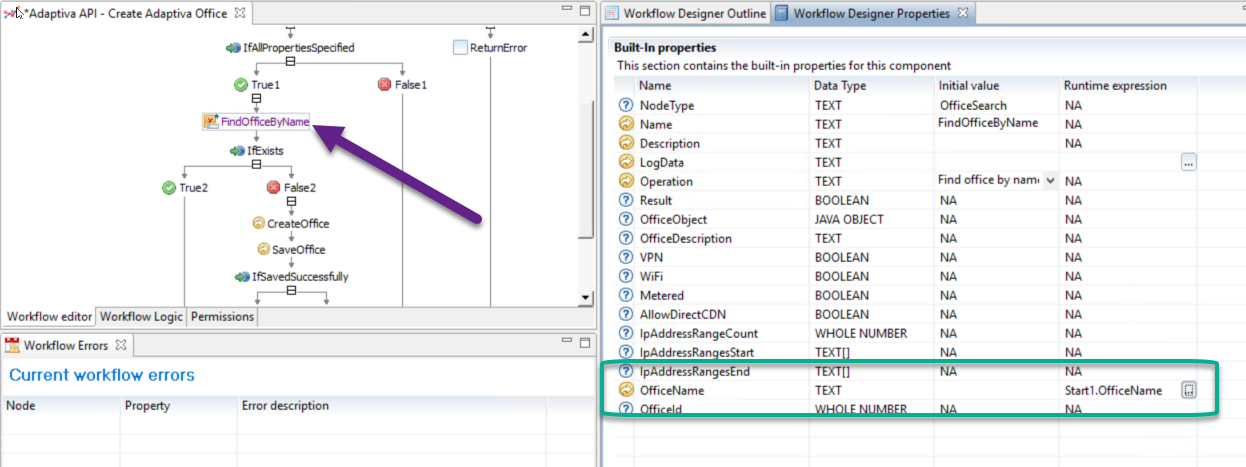Select the SaveOffice node icon
This screenshot has height=467, width=1246.
[264, 250]
